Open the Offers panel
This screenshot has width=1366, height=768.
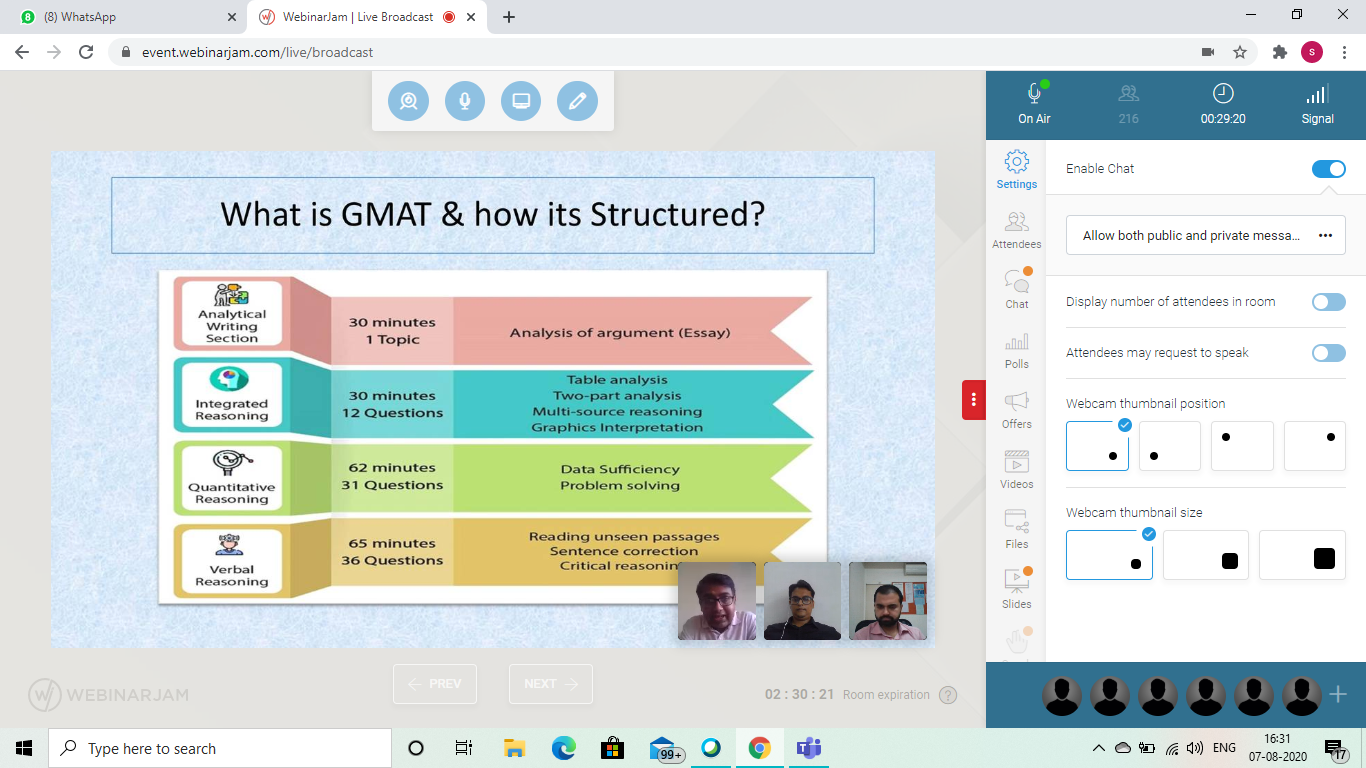[x=1016, y=410]
